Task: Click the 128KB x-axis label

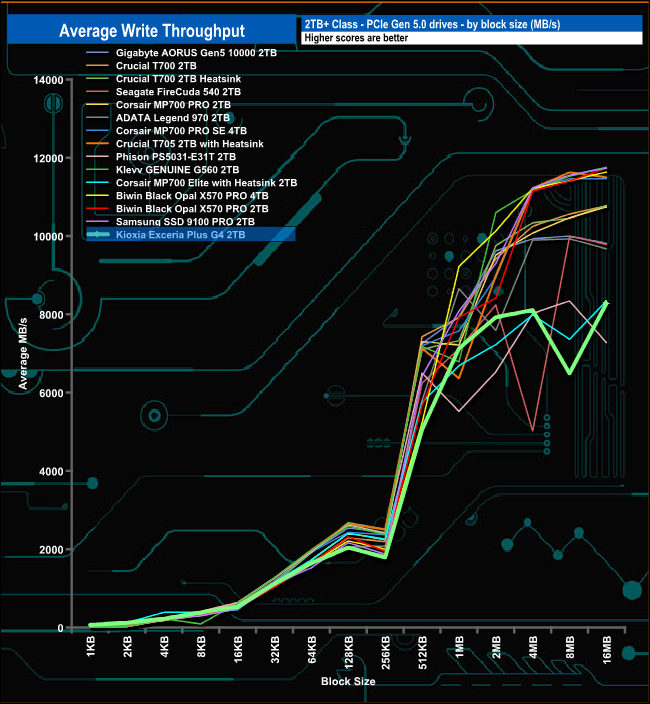Action: coord(348,652)
